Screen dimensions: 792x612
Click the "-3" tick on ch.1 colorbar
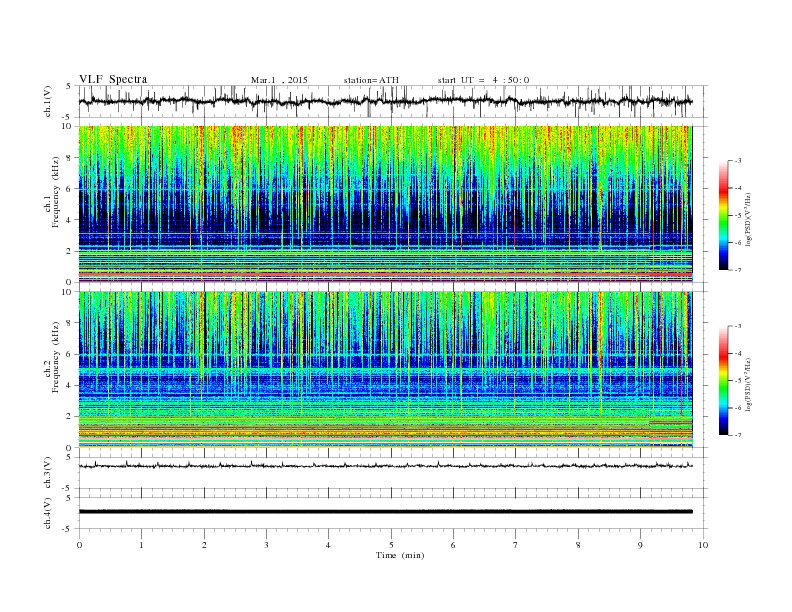pyautogui.click(x=737, y=161)
